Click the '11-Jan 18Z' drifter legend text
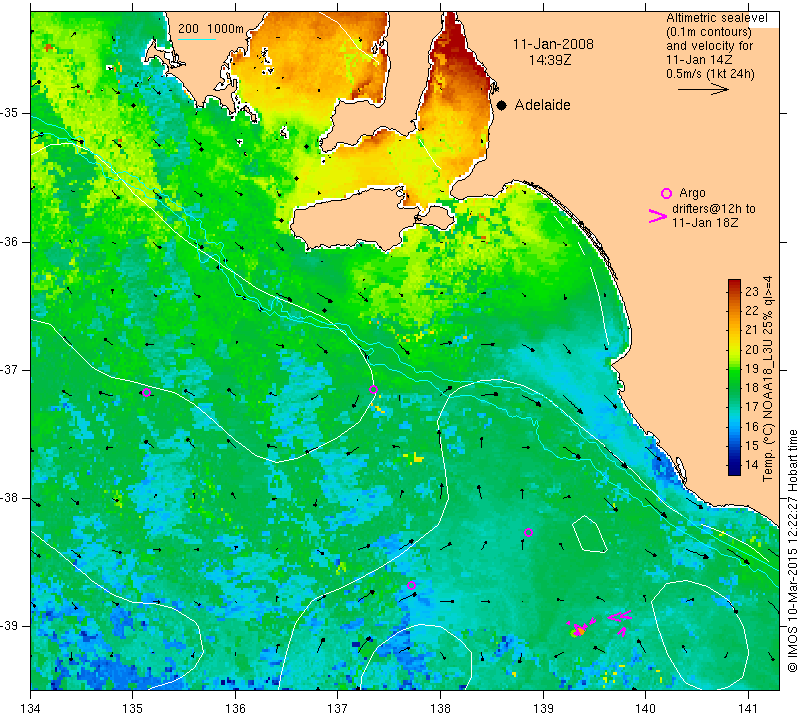The height and width of the screenshot is (720, 800). [705, 222]
